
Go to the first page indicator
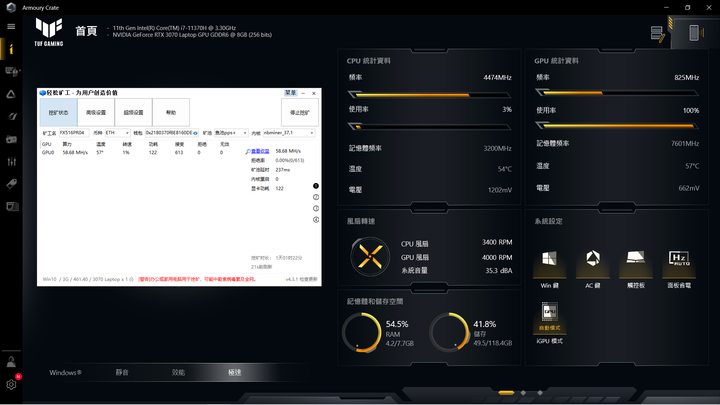point(506,393)
